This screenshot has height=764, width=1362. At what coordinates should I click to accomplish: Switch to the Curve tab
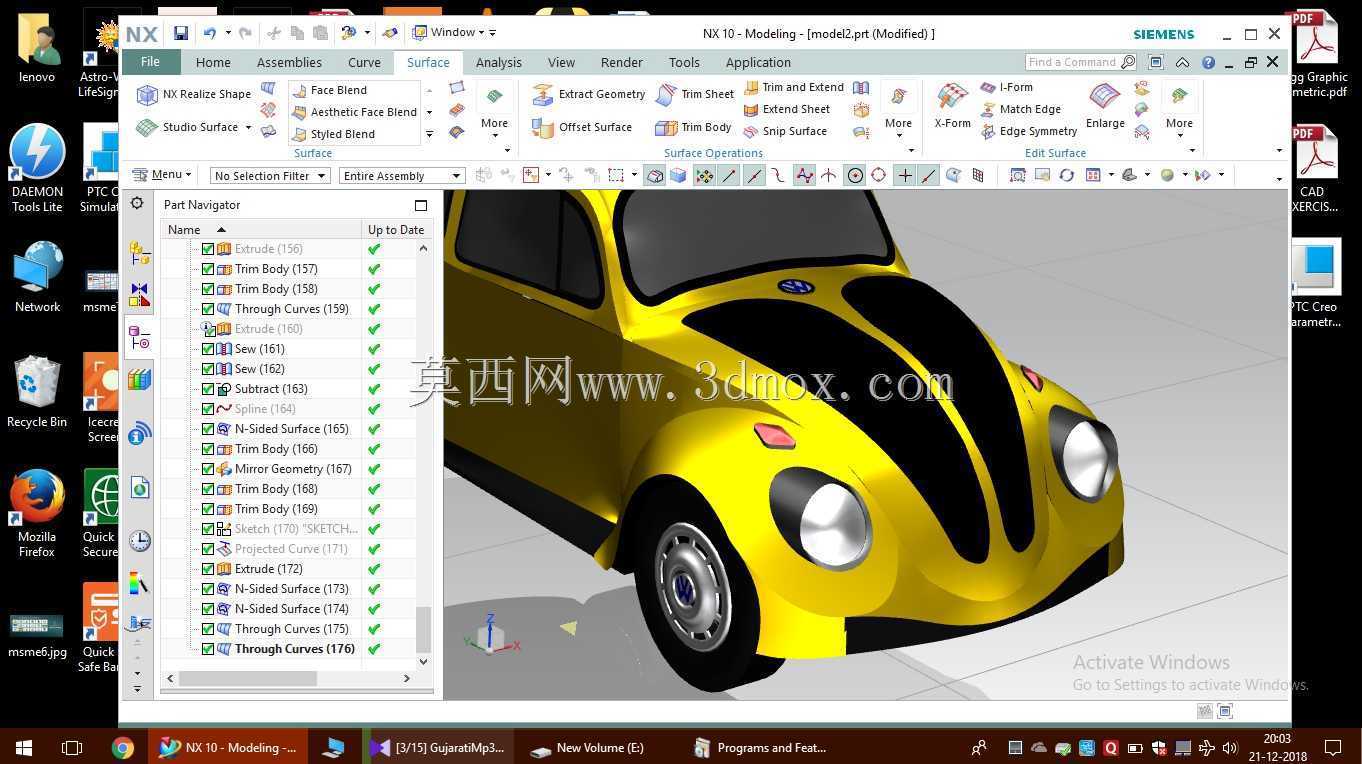[x=364, y=62]
